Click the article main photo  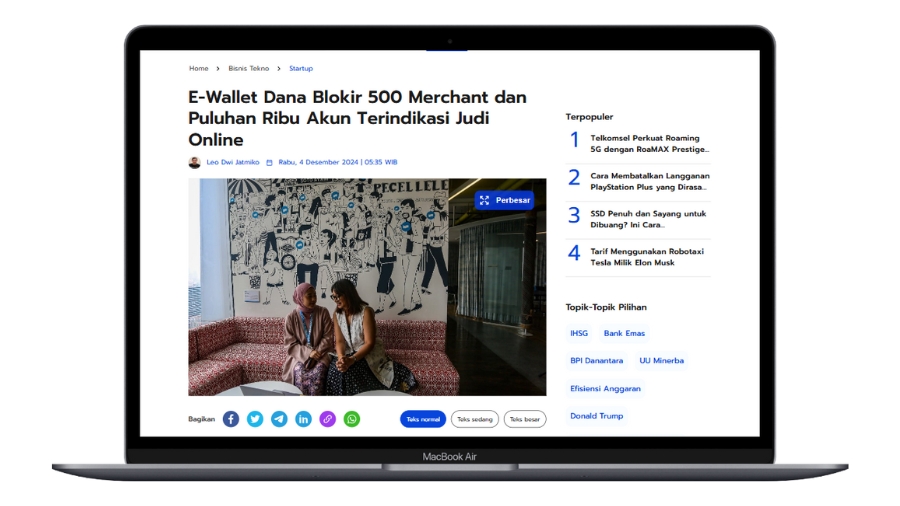pyautogui.click(x=367, y=287)
